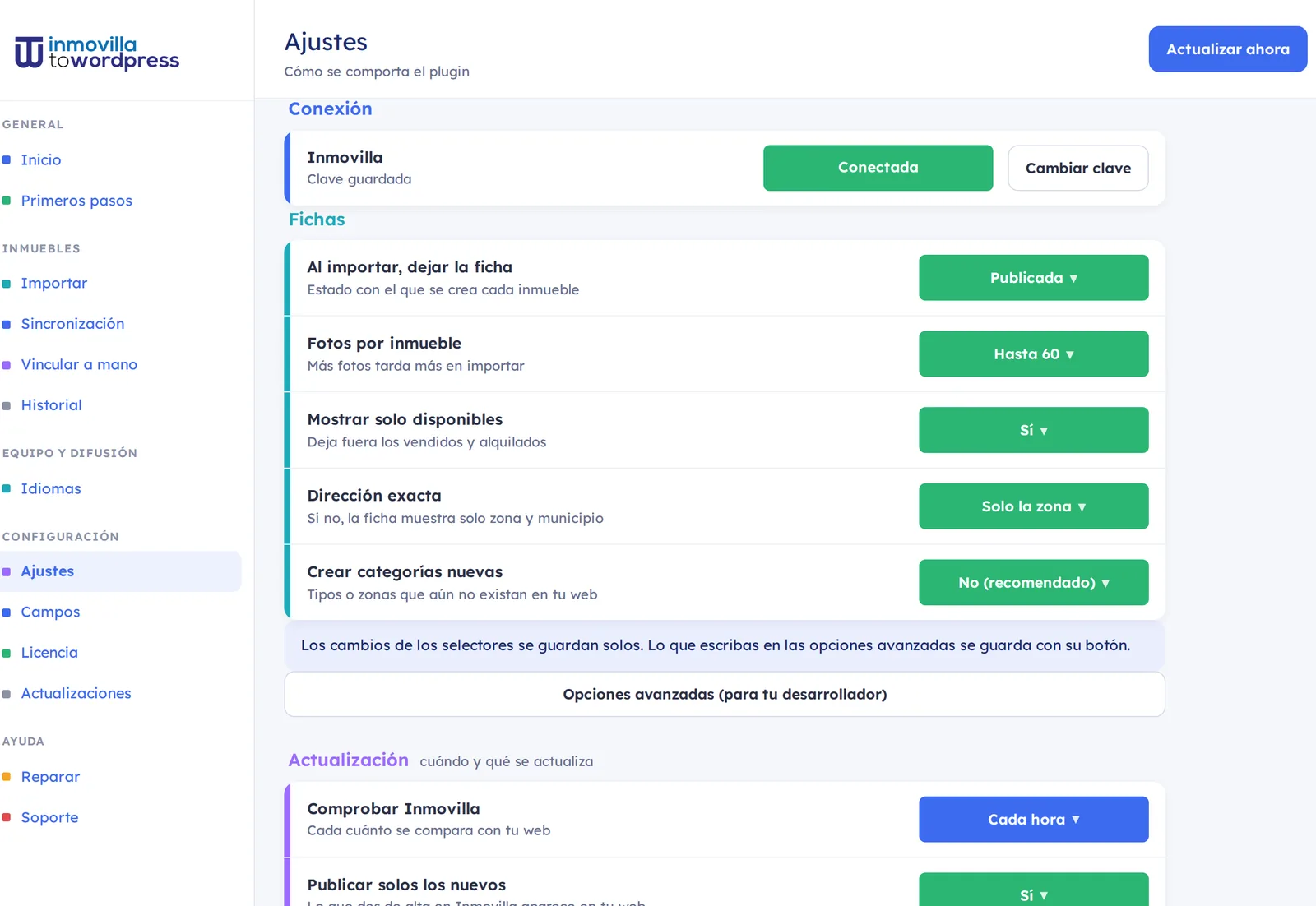Viewport: 1316px width, 906px height.
Task: Open the Publicar solos los nuevos dropdown
Action: point(1034,891)
